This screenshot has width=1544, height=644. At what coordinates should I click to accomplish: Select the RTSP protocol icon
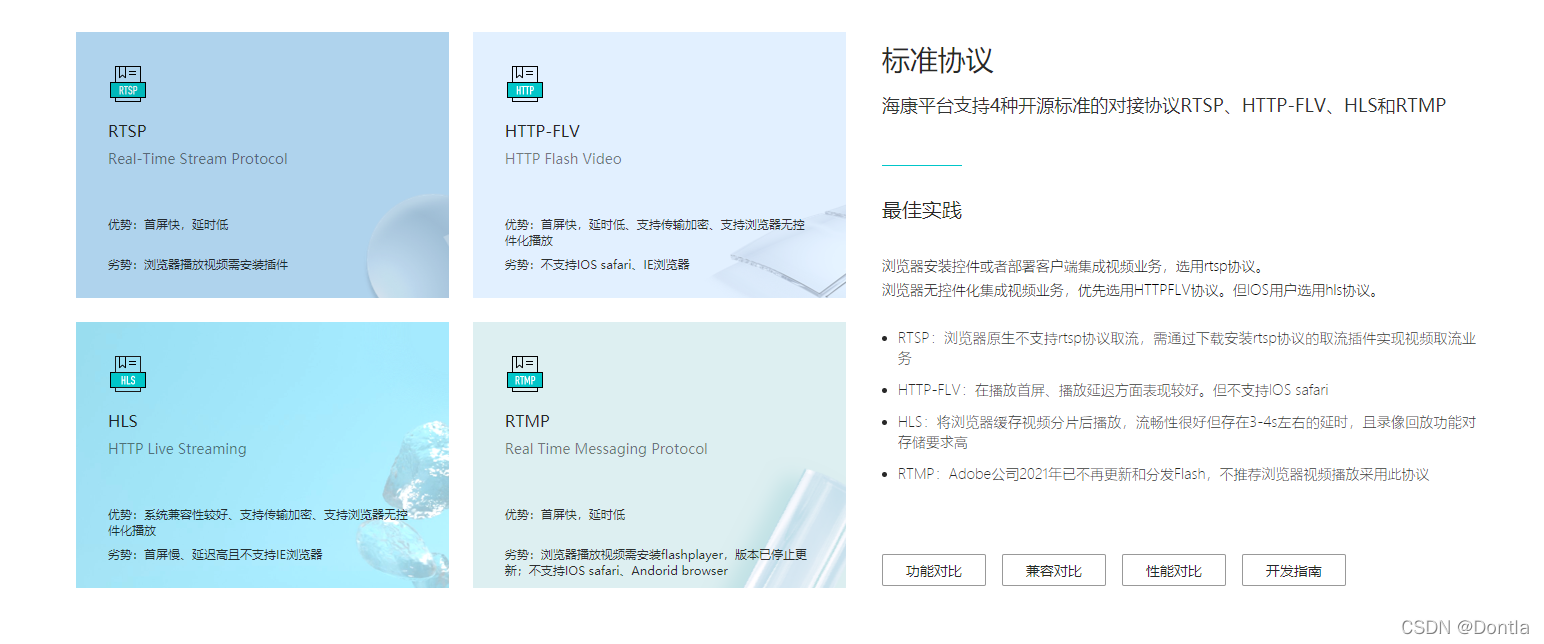(x=127, y=84)
